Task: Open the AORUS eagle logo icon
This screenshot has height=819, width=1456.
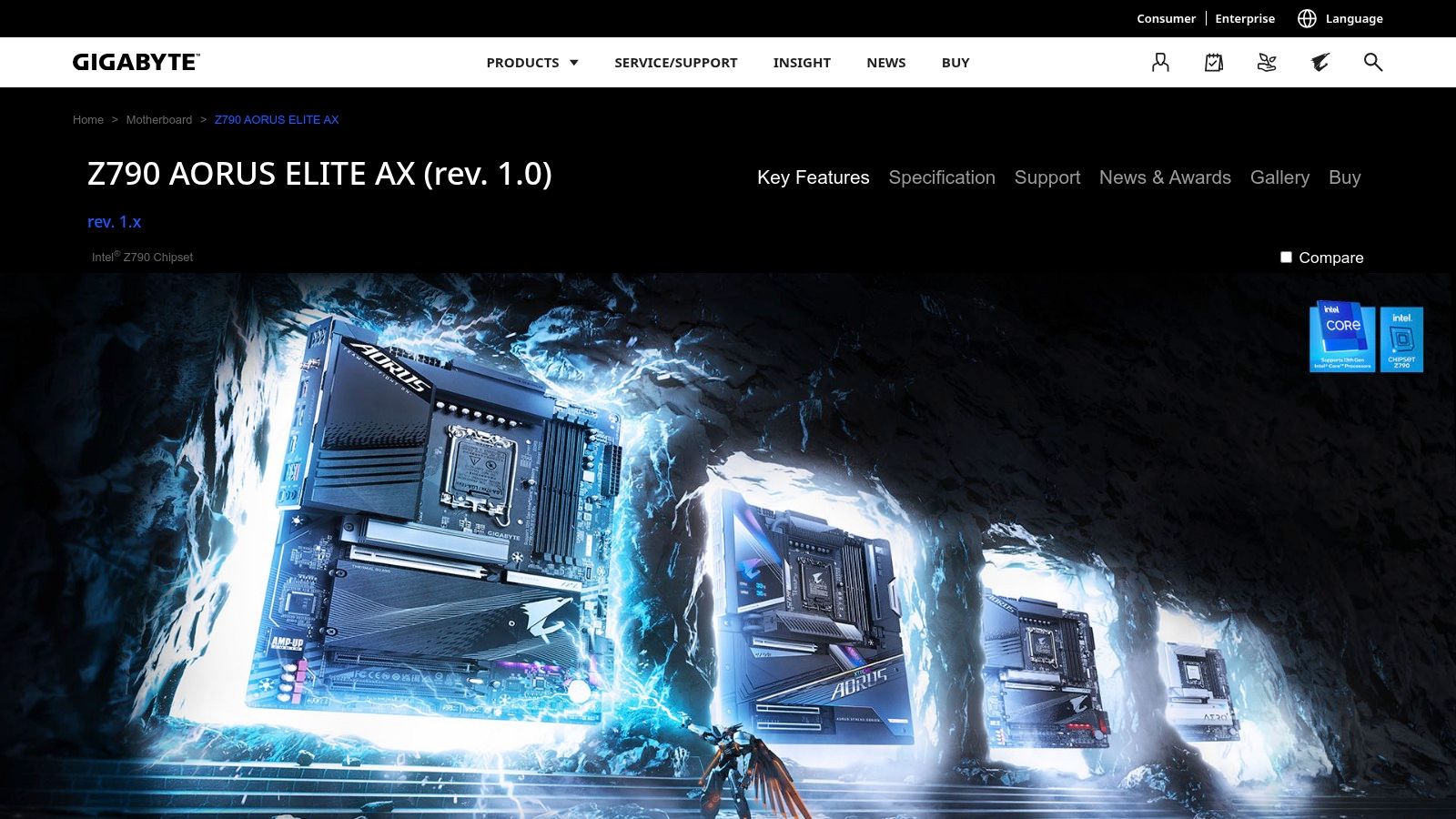Action: [x=1320, y=62]
